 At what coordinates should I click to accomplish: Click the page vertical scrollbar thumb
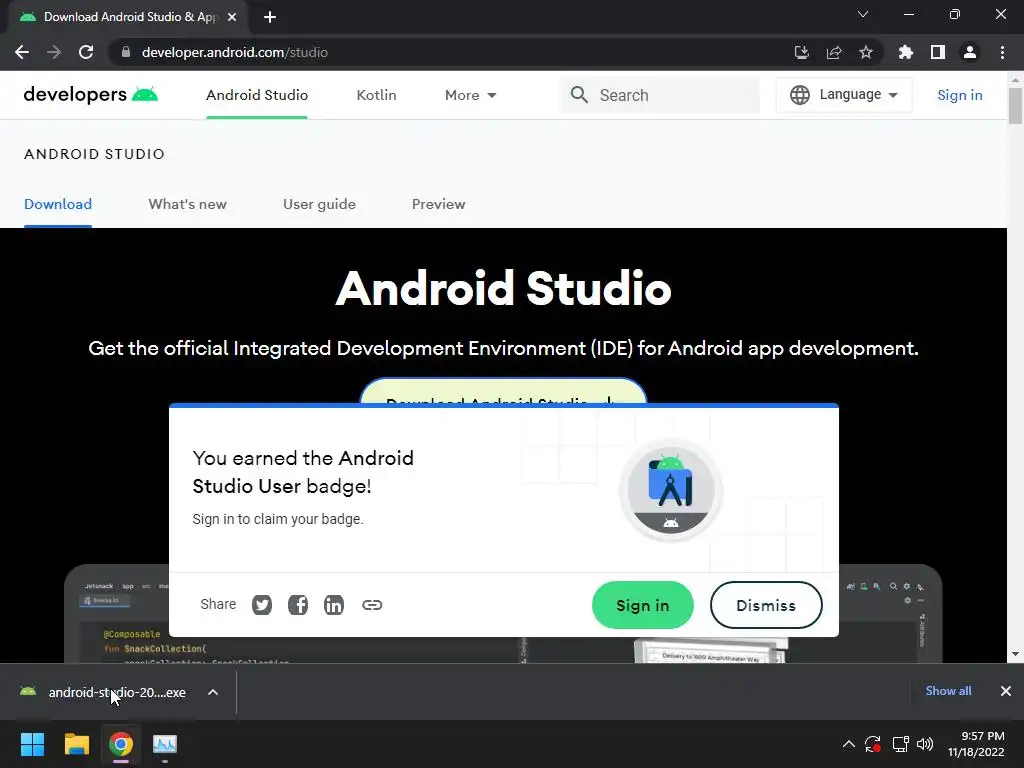tap(1015, 105)
